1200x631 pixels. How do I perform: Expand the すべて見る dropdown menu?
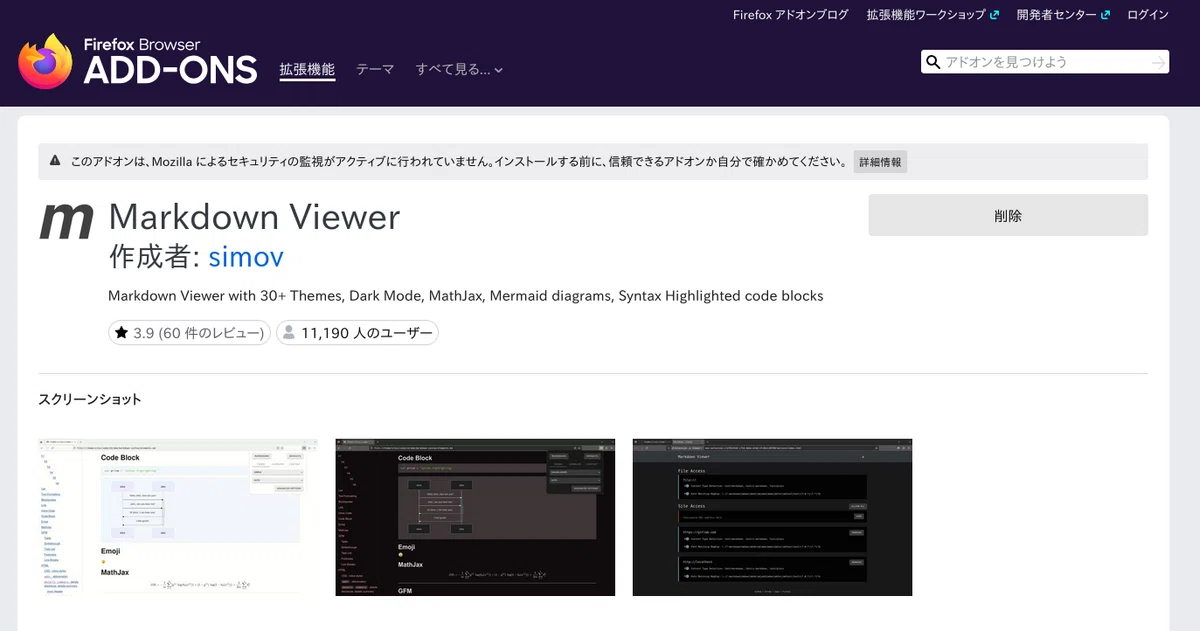pyautogui.click(x=459, y=70)
